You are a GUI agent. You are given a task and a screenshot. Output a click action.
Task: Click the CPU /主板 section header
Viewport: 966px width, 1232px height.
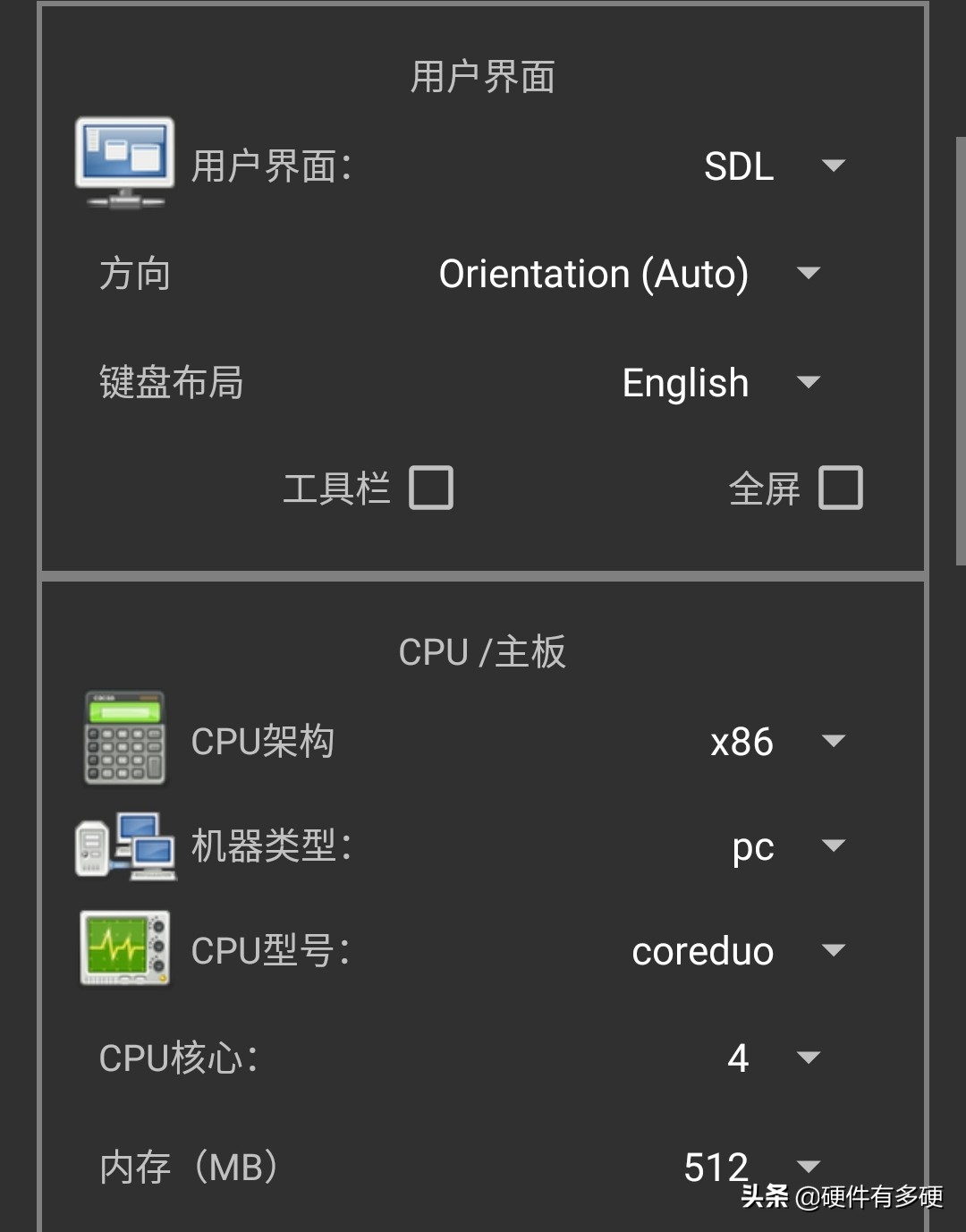tap(482, 652)
